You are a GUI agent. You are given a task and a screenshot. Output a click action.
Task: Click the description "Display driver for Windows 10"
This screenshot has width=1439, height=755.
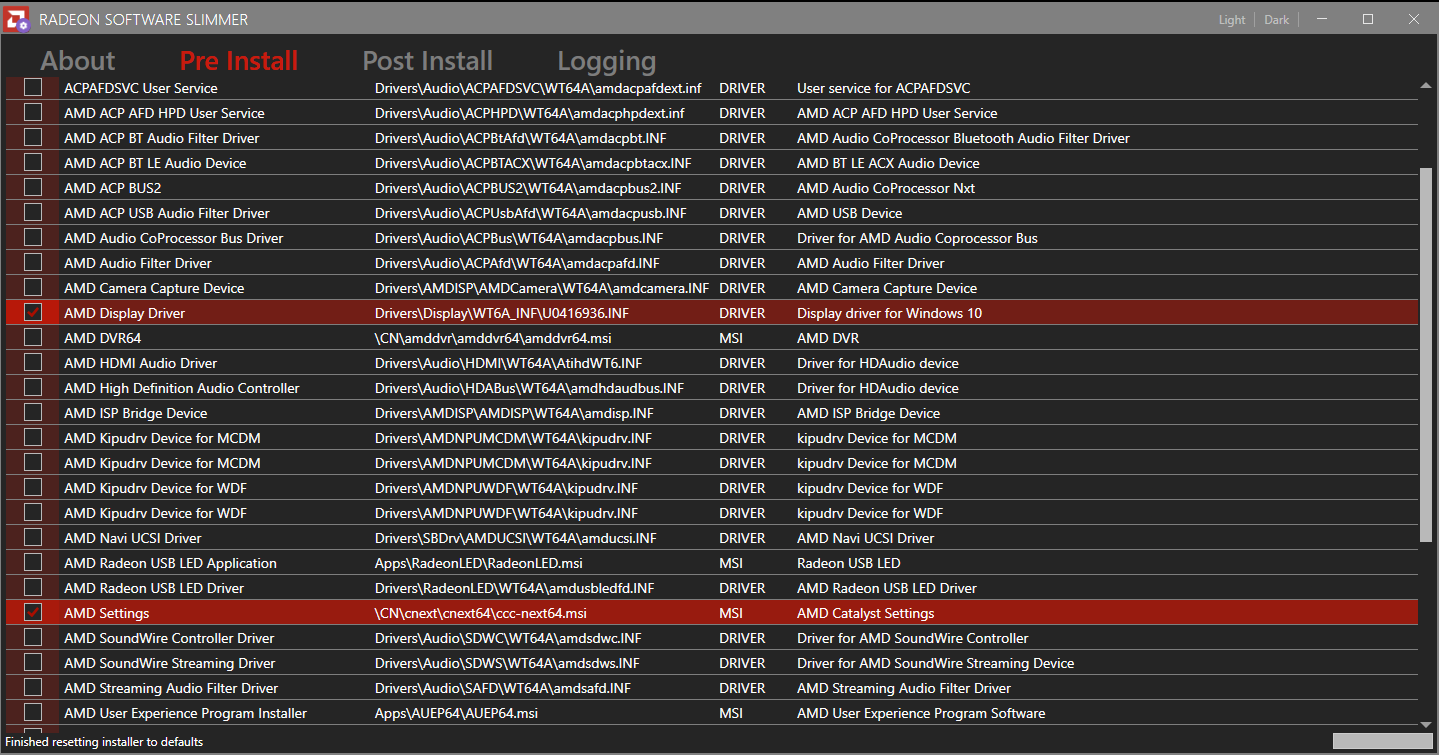click(x=890, y=313)
